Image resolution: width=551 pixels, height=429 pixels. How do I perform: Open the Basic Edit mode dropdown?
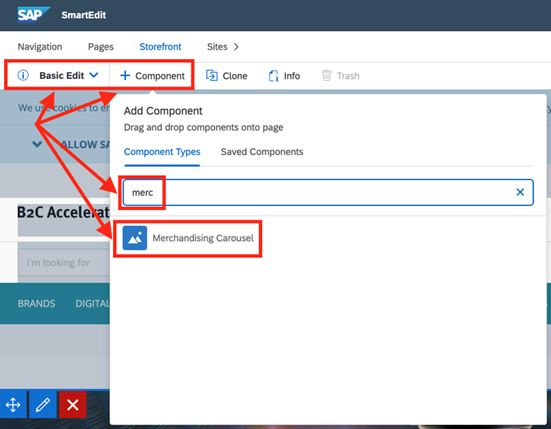(x=69, y=76)
